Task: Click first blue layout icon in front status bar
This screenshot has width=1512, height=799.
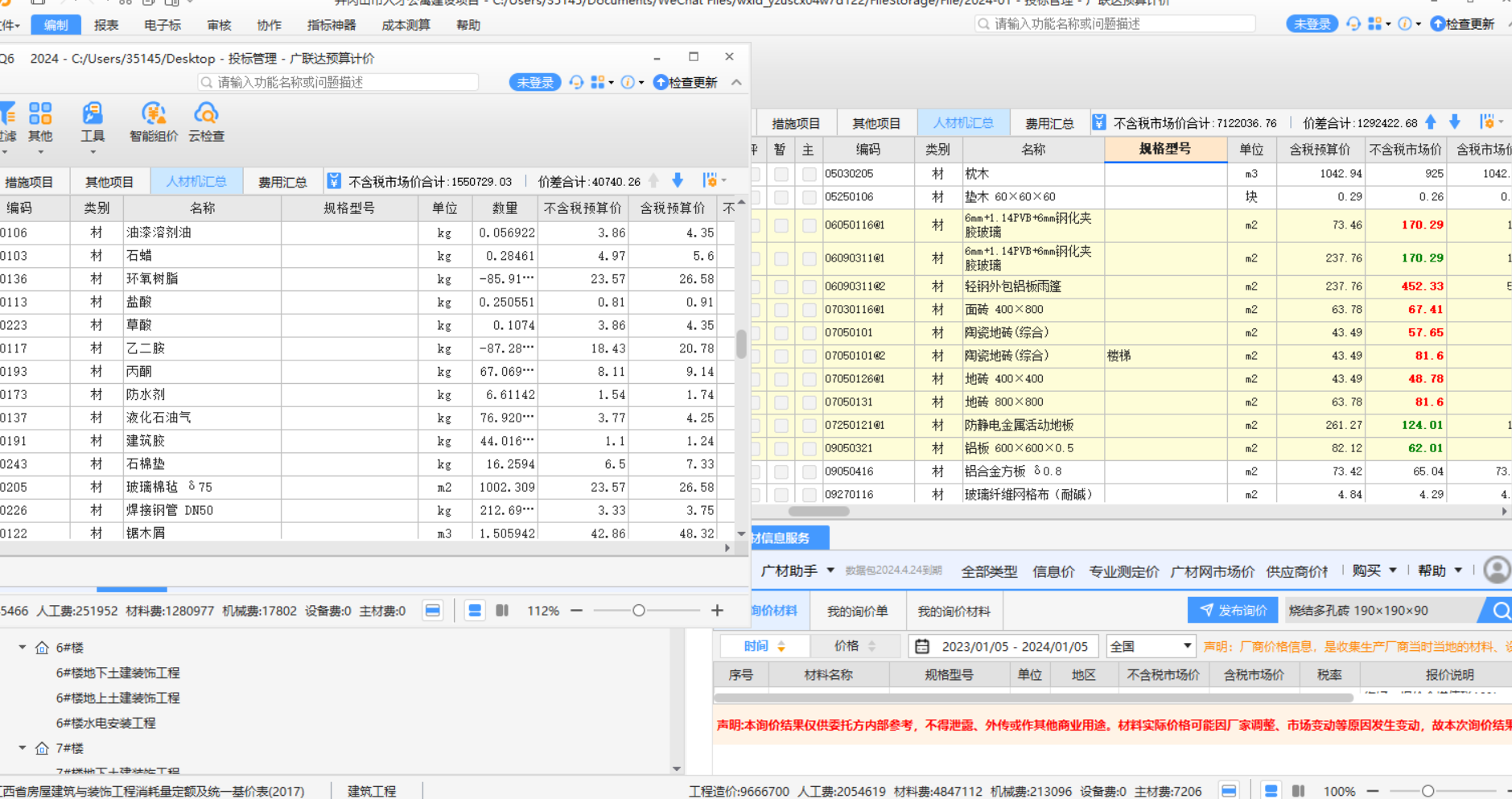Action: pos(433,611)
